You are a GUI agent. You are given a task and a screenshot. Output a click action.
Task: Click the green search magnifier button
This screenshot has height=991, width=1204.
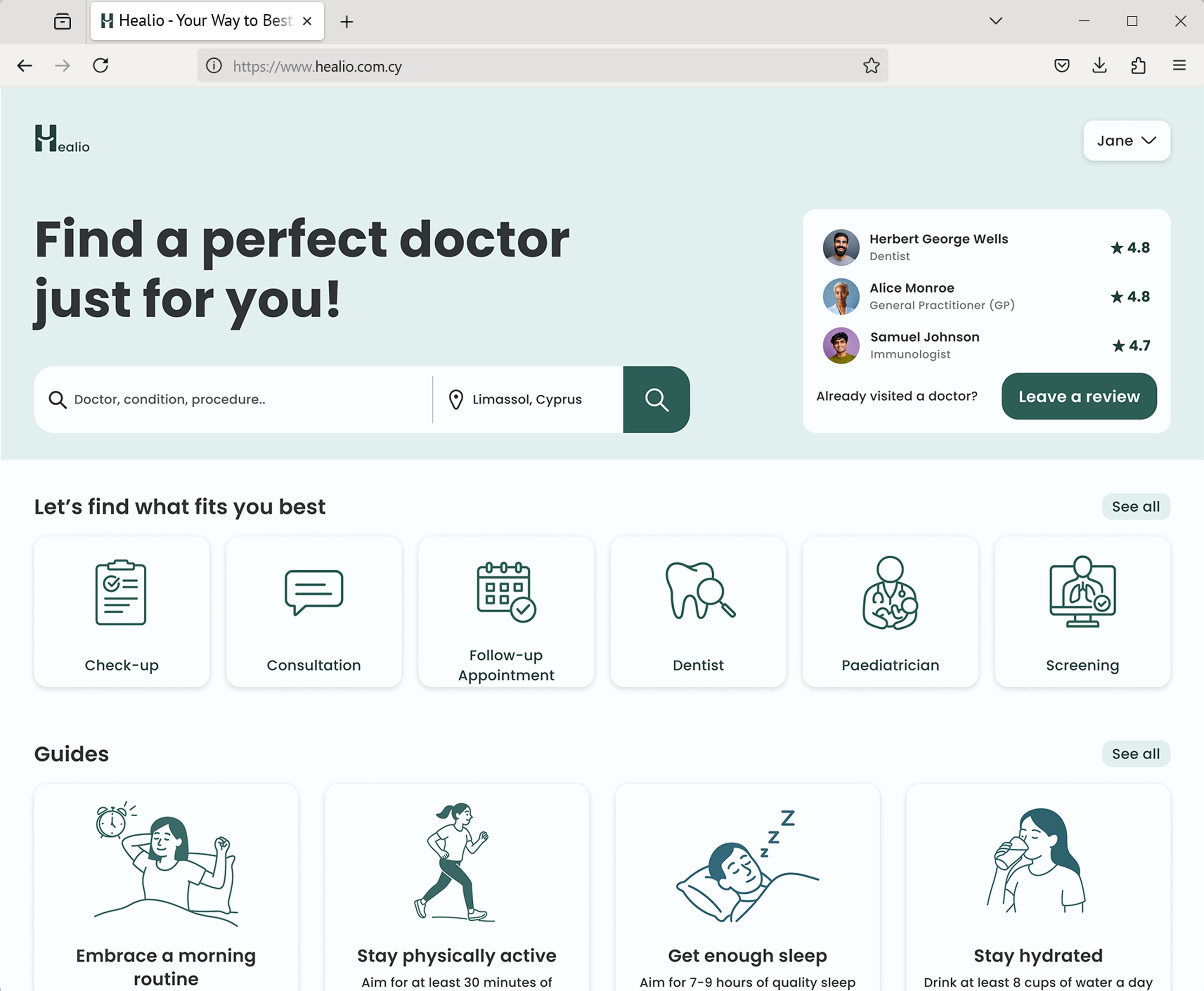(656, 400)
